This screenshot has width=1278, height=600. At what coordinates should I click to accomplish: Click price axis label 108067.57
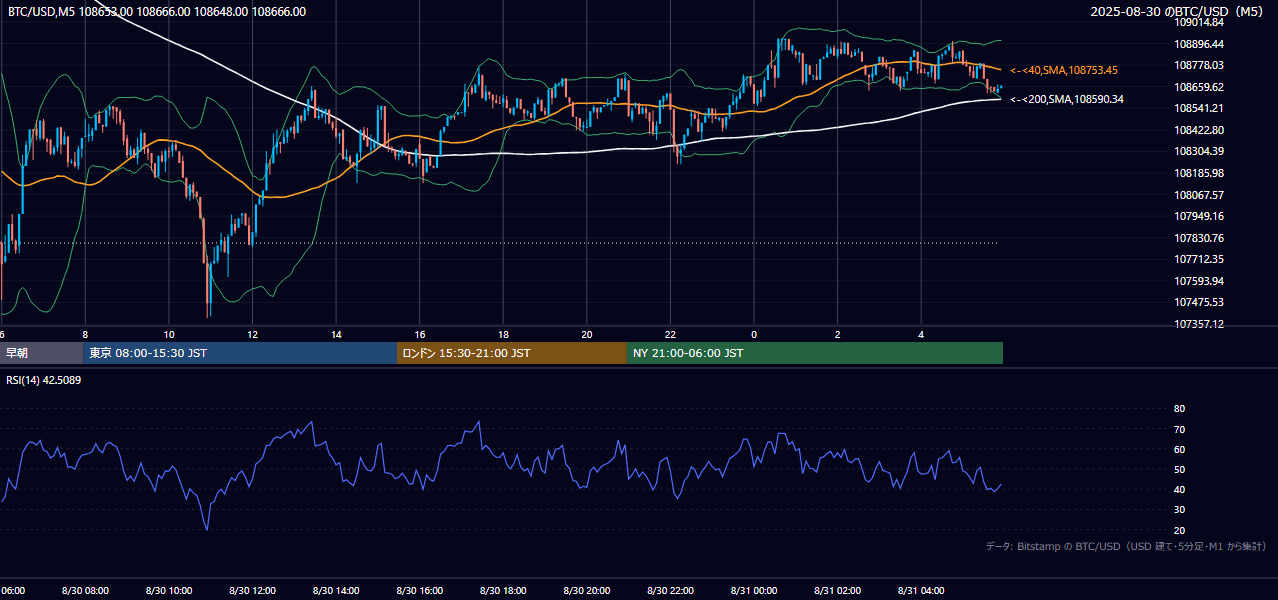[x=1200, y=195]
